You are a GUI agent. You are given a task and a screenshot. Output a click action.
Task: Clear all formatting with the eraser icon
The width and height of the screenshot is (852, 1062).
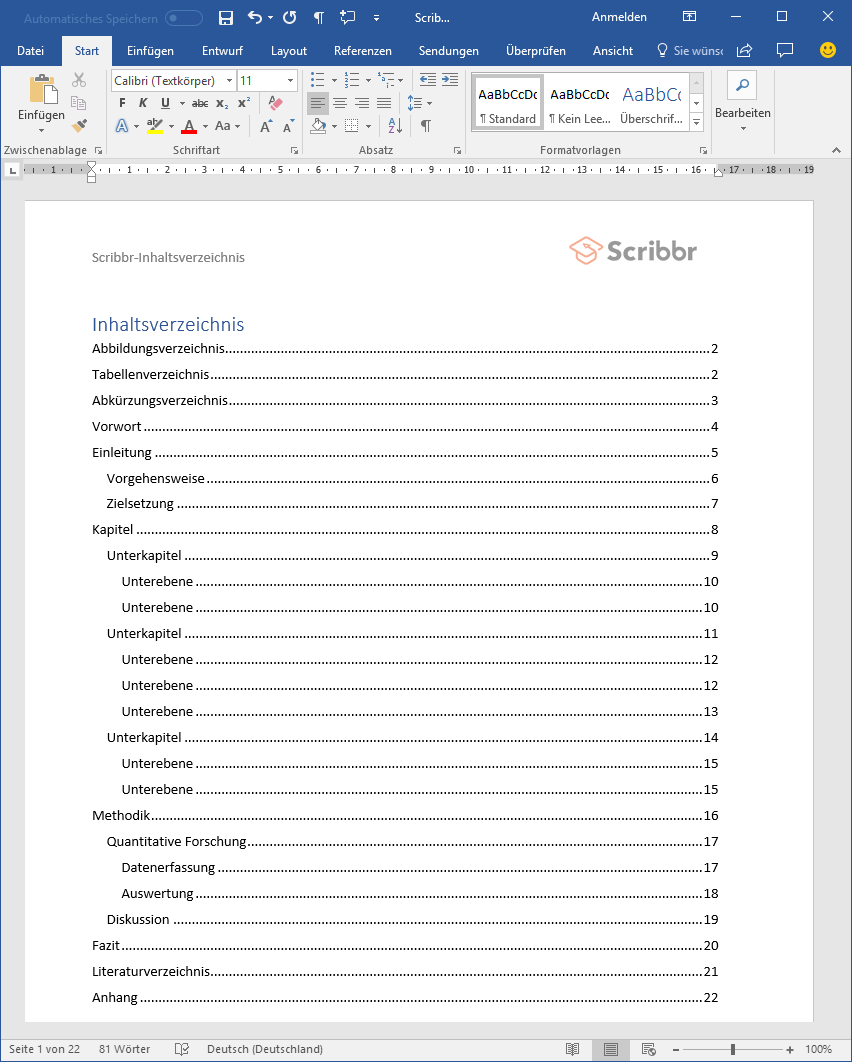click(275, 103)
